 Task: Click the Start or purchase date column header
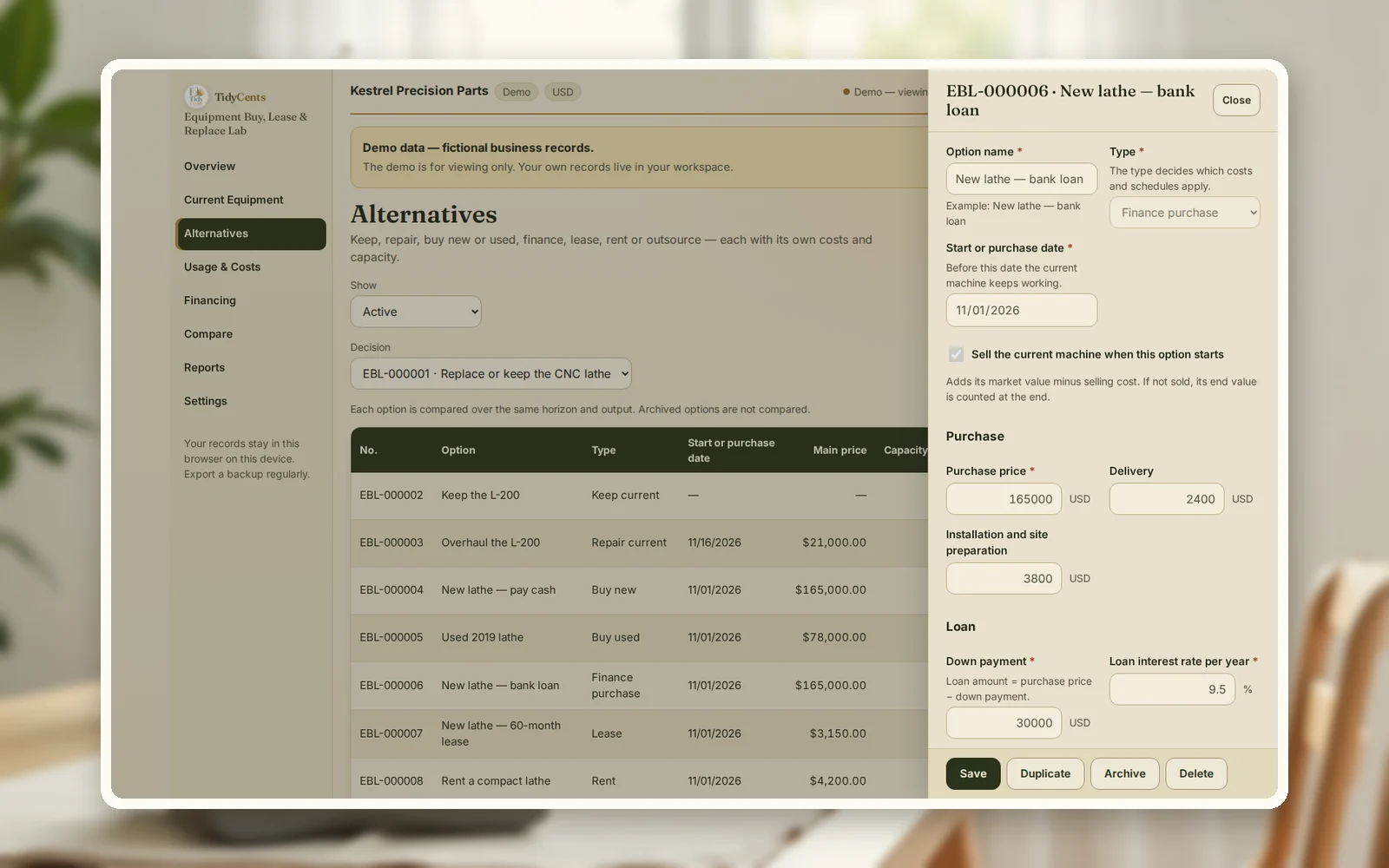pyautogui.click(x=731, y=450)
